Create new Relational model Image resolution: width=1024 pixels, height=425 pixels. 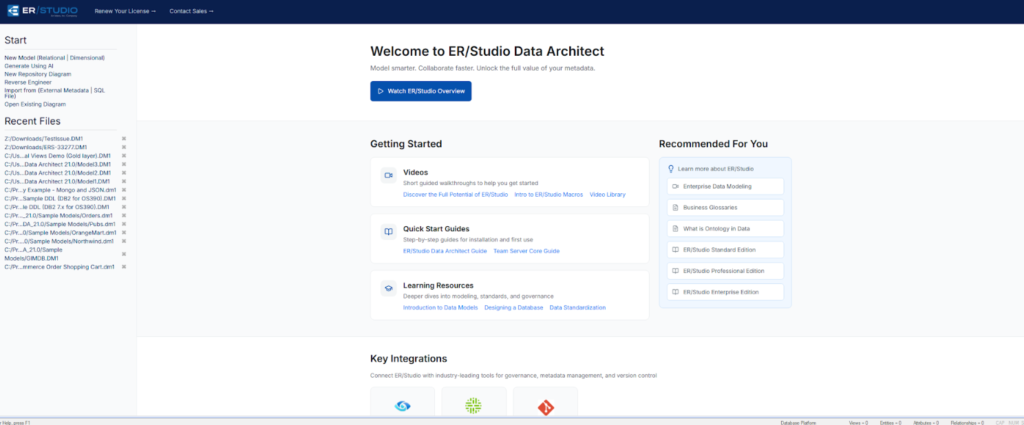point(54,58)
